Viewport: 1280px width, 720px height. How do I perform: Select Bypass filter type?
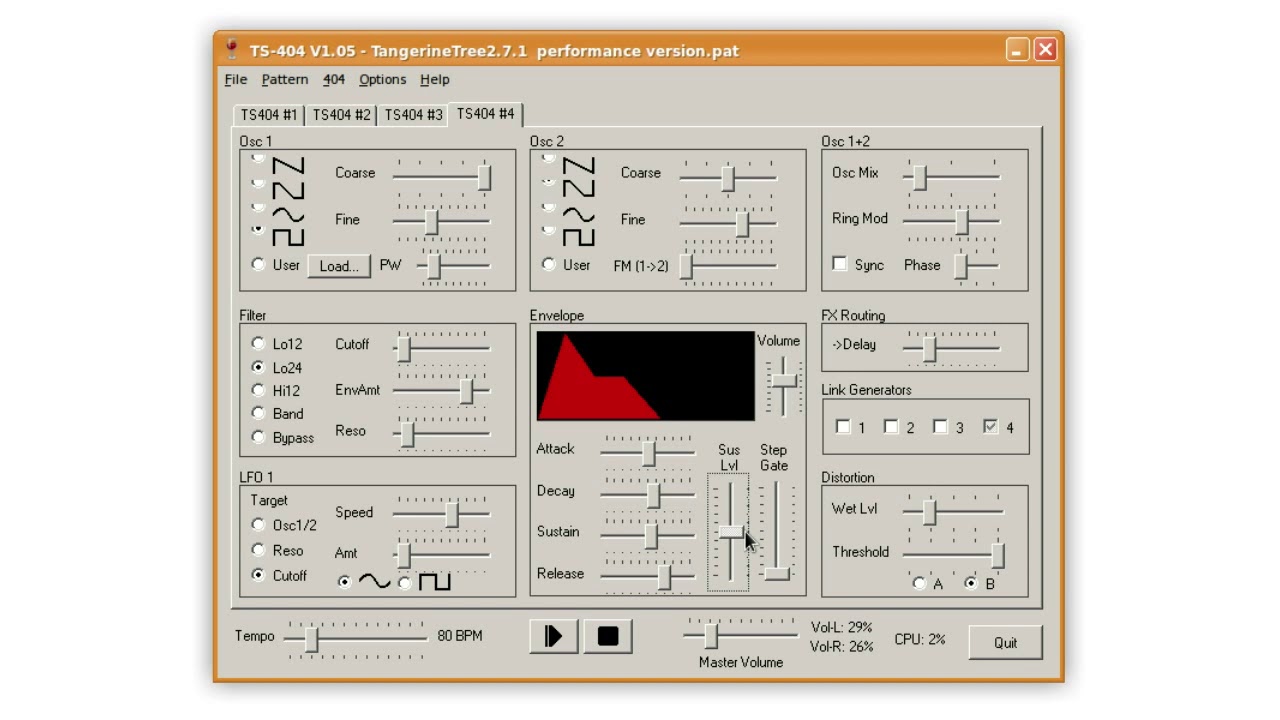pos(259,437)
